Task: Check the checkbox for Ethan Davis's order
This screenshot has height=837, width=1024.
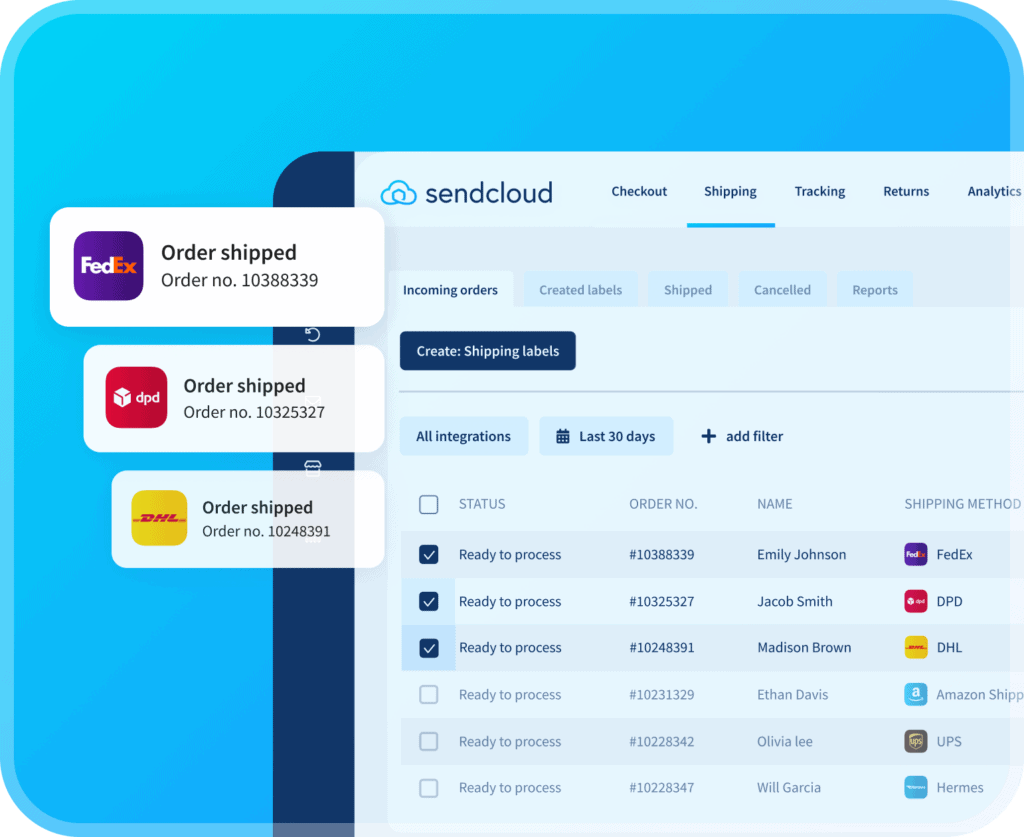Action: tap(428, 694)
